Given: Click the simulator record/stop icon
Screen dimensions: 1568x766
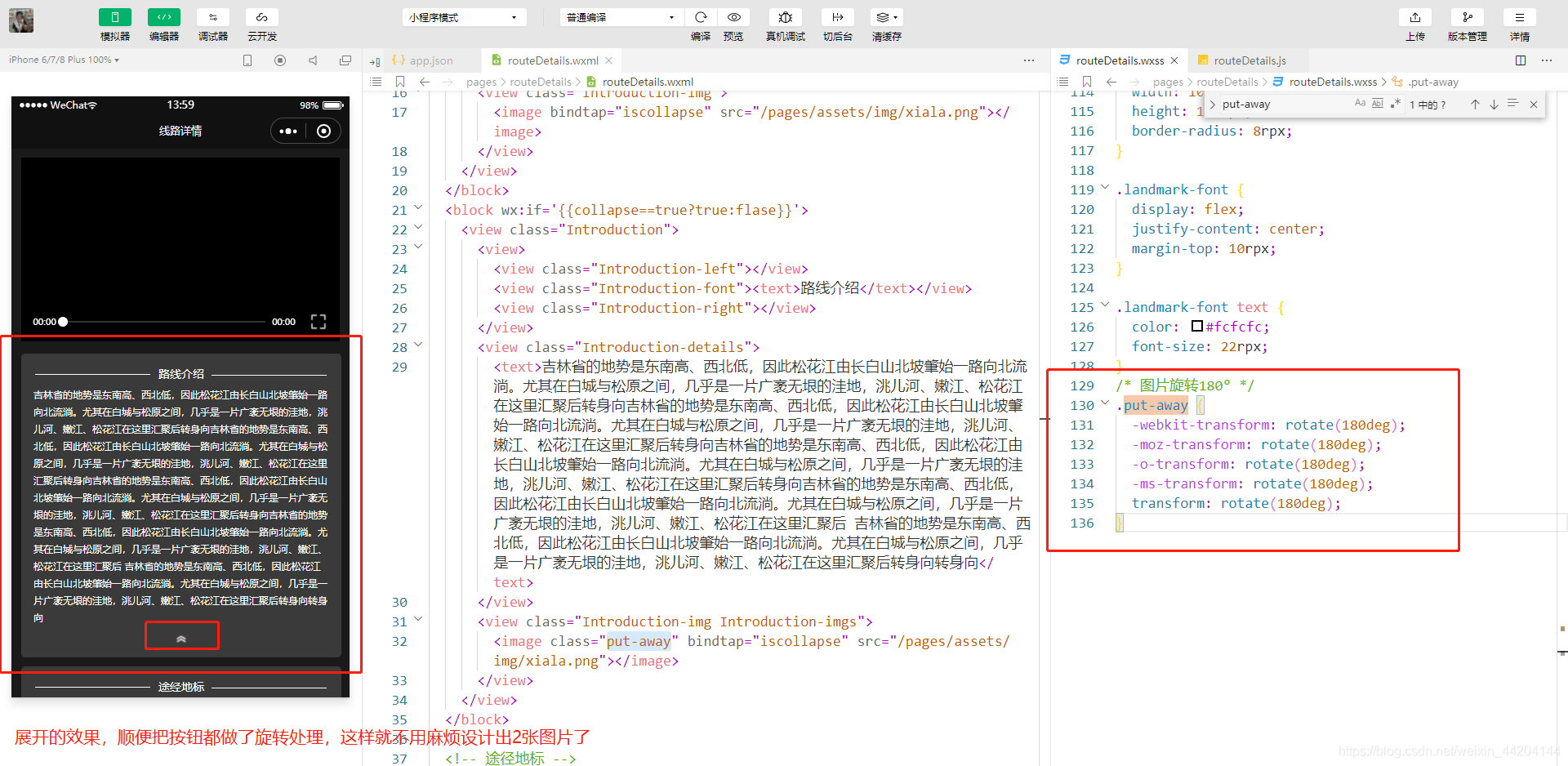Looking at the screenshot, I should pos(280,60).
